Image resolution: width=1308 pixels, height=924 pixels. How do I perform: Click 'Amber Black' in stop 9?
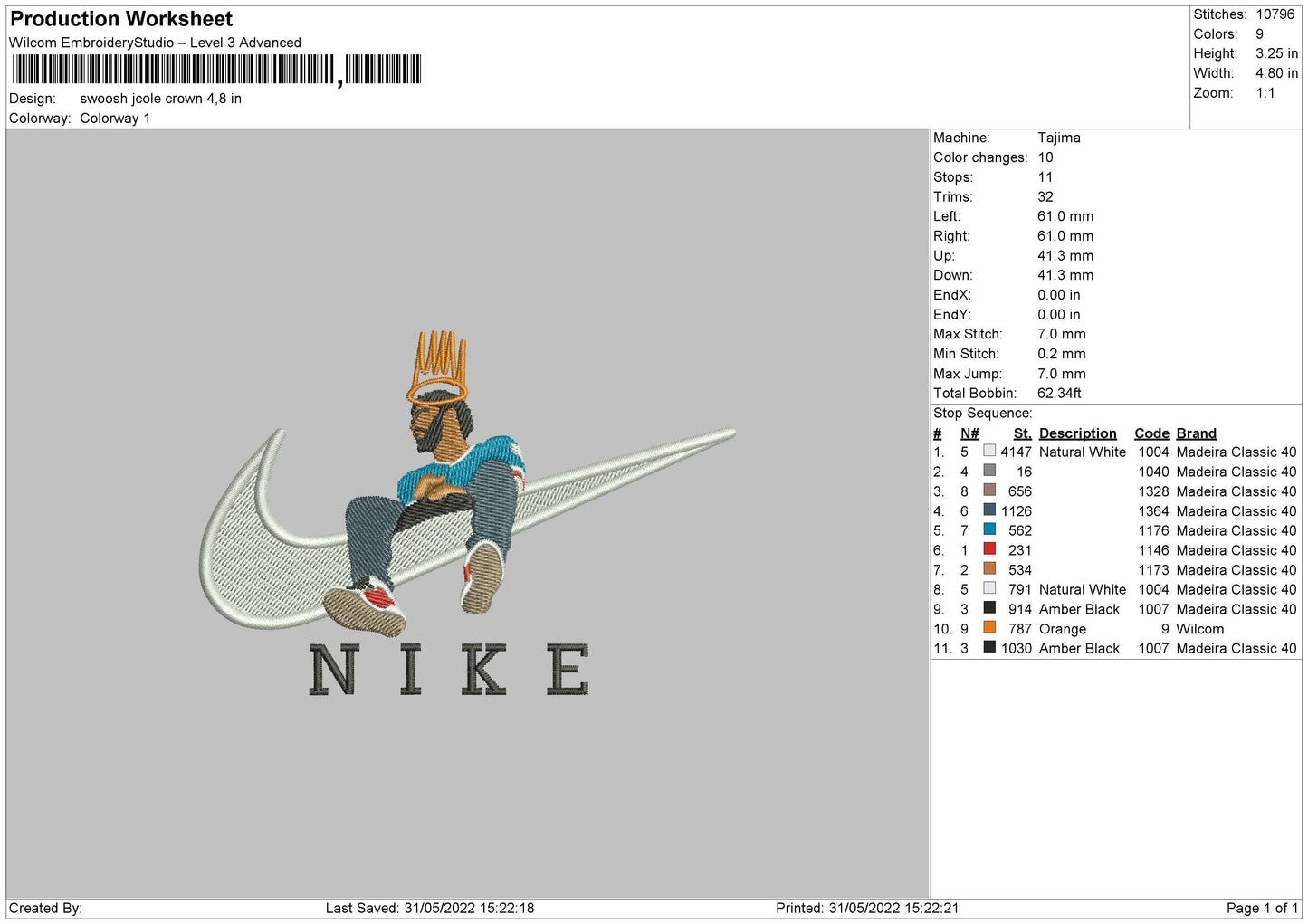[1080, 609]
